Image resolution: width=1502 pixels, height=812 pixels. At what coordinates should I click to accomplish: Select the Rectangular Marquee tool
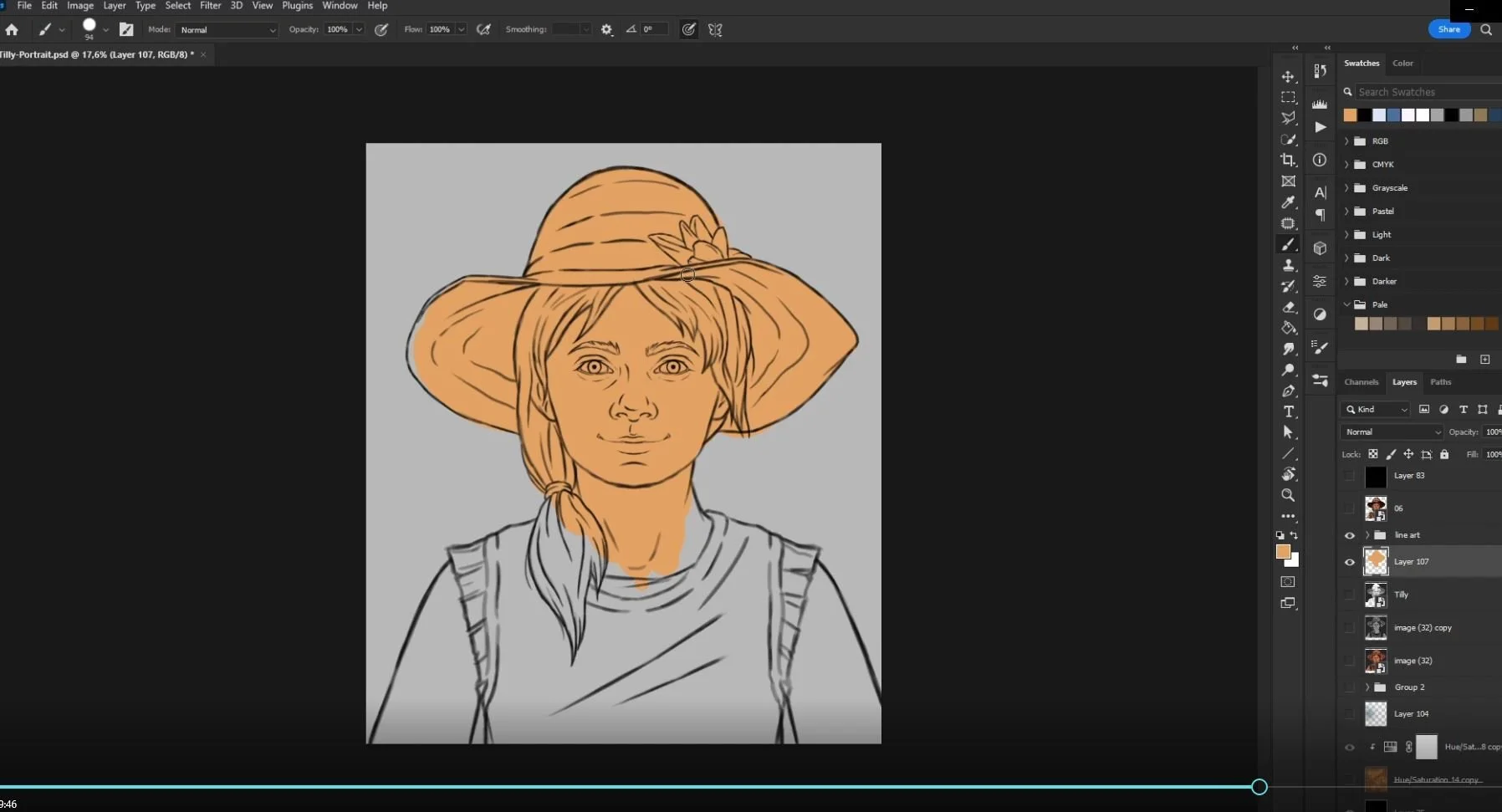(1288, 98)
